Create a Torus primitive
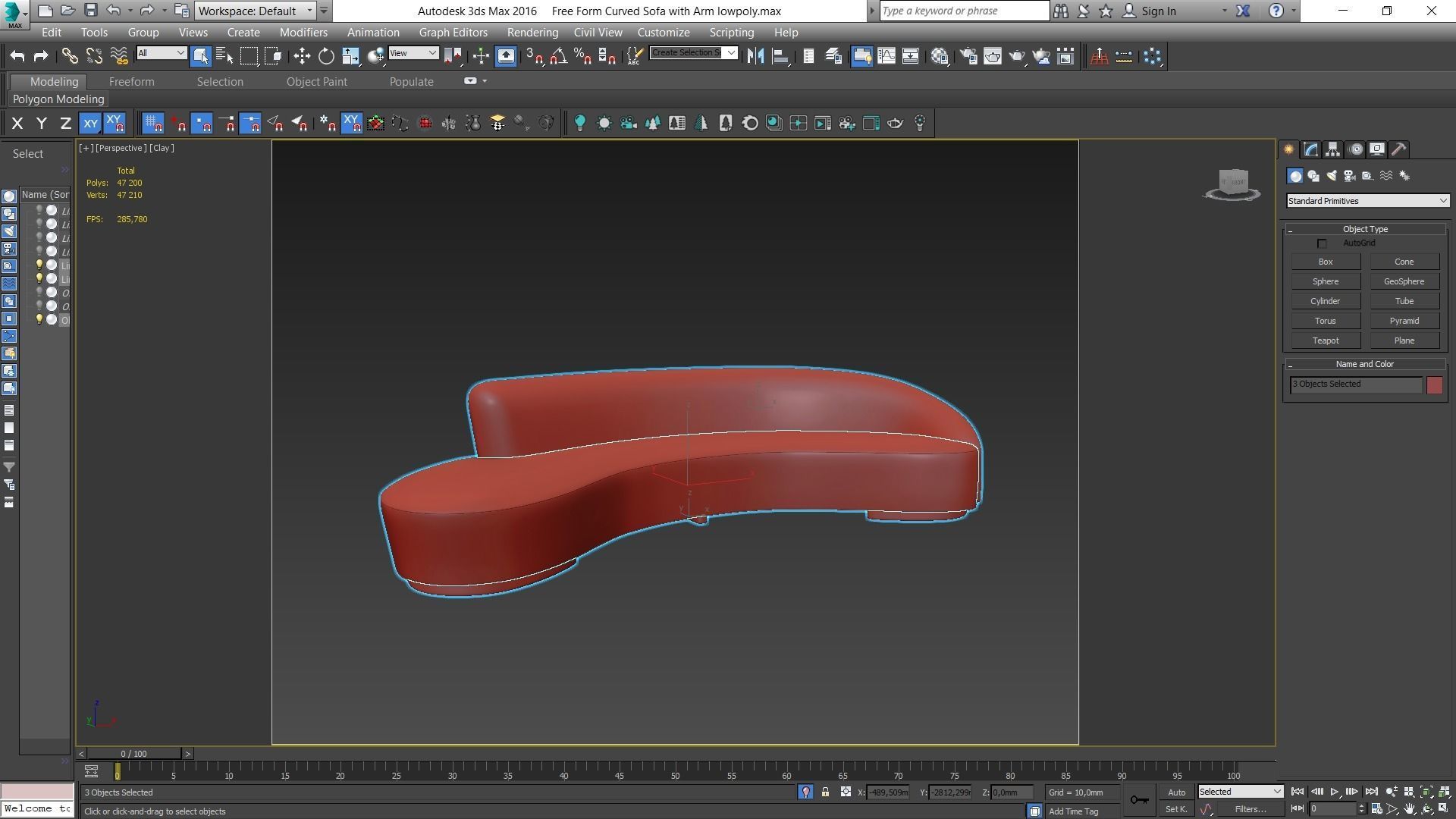 click(1326, 321)
